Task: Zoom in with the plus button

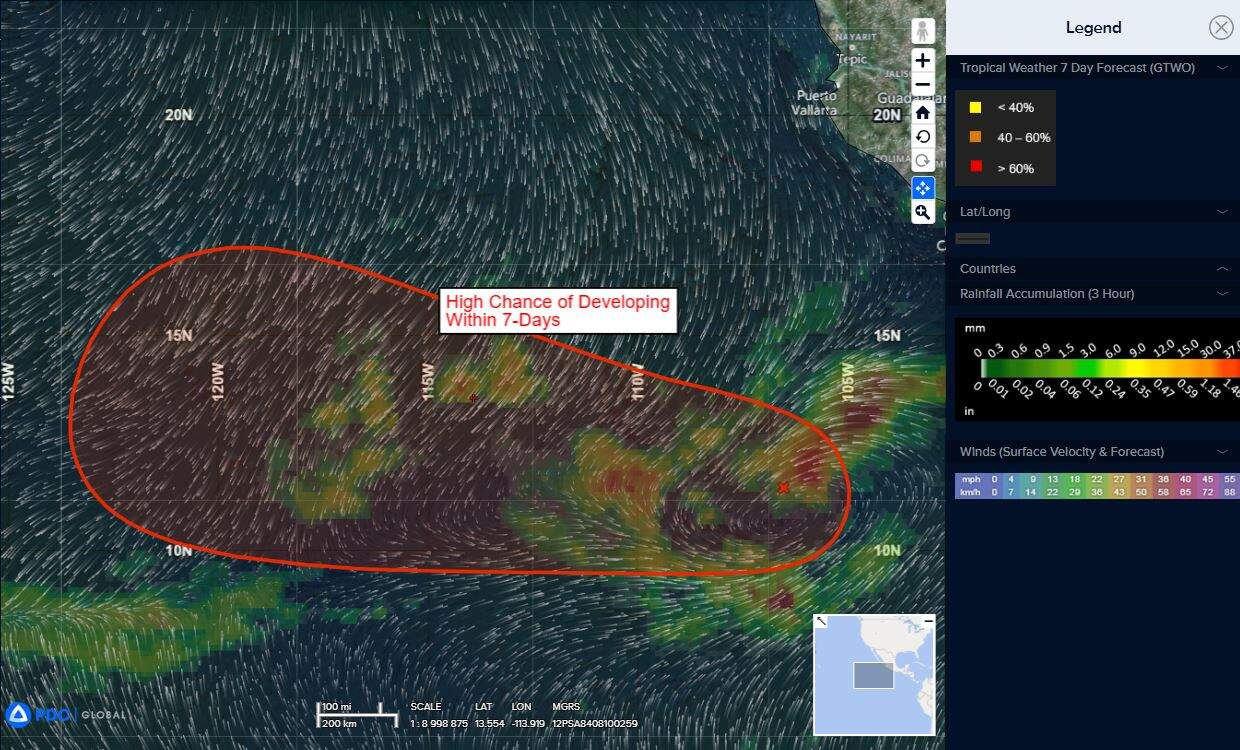Action: pyautogui.click(x=922, y=60)
